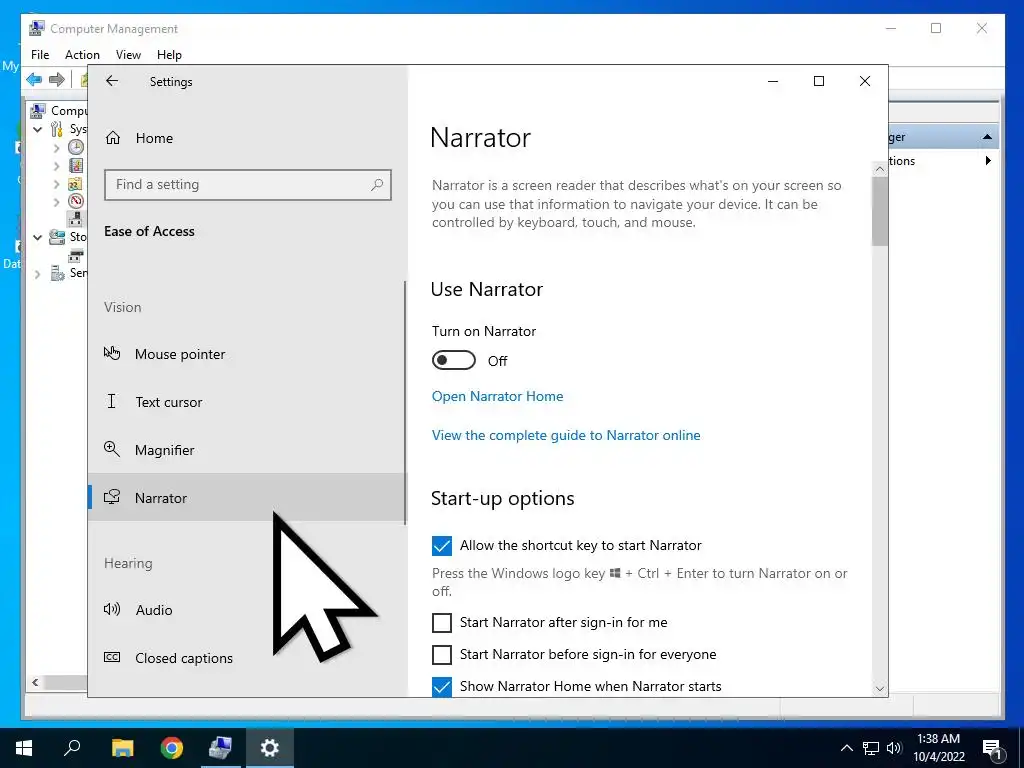Open Text cursor settings

247,402
